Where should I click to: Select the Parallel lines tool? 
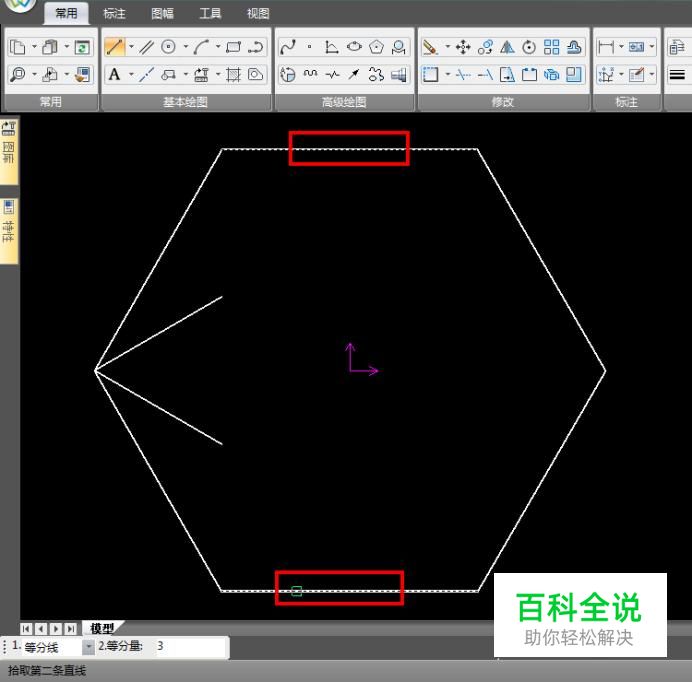tap(146, 47)
